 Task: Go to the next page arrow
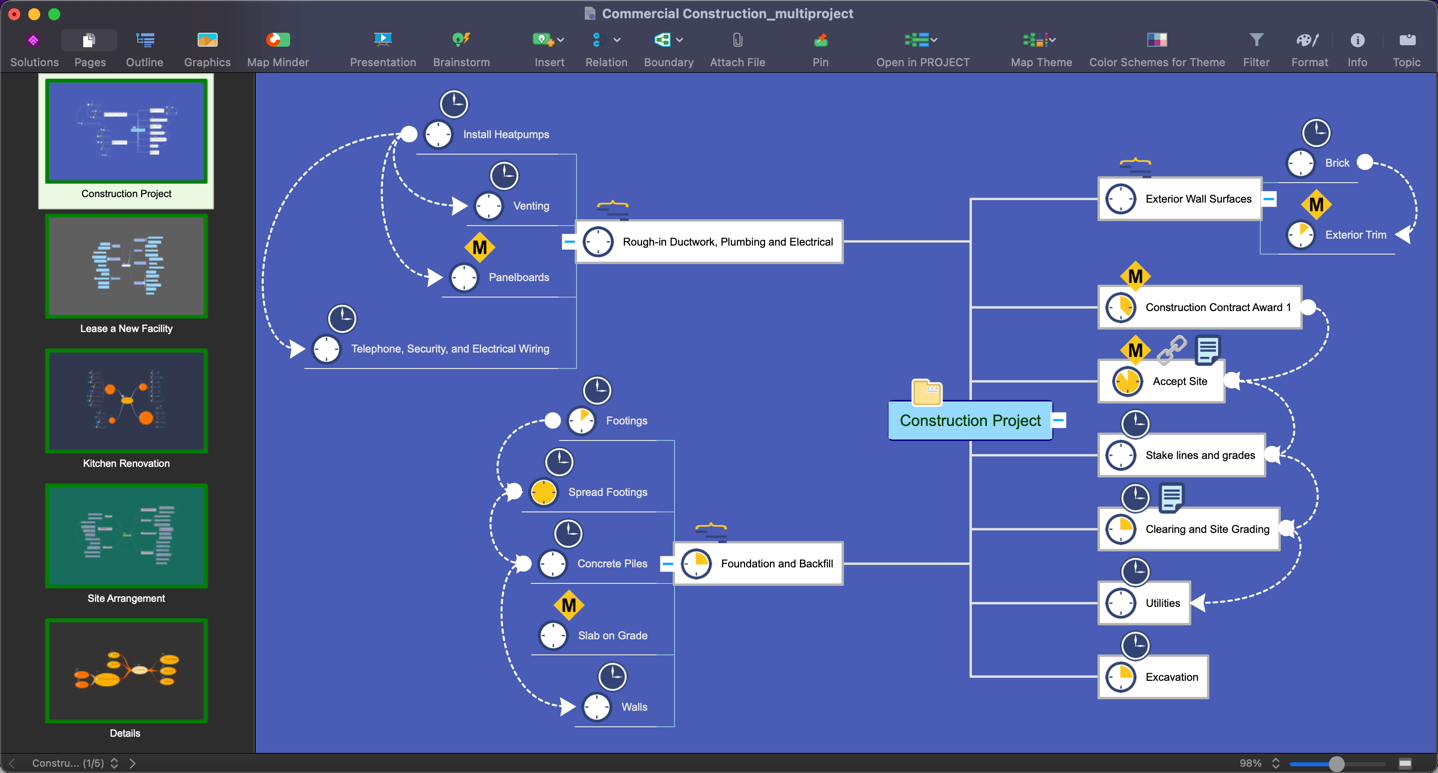tap(132, 763)
